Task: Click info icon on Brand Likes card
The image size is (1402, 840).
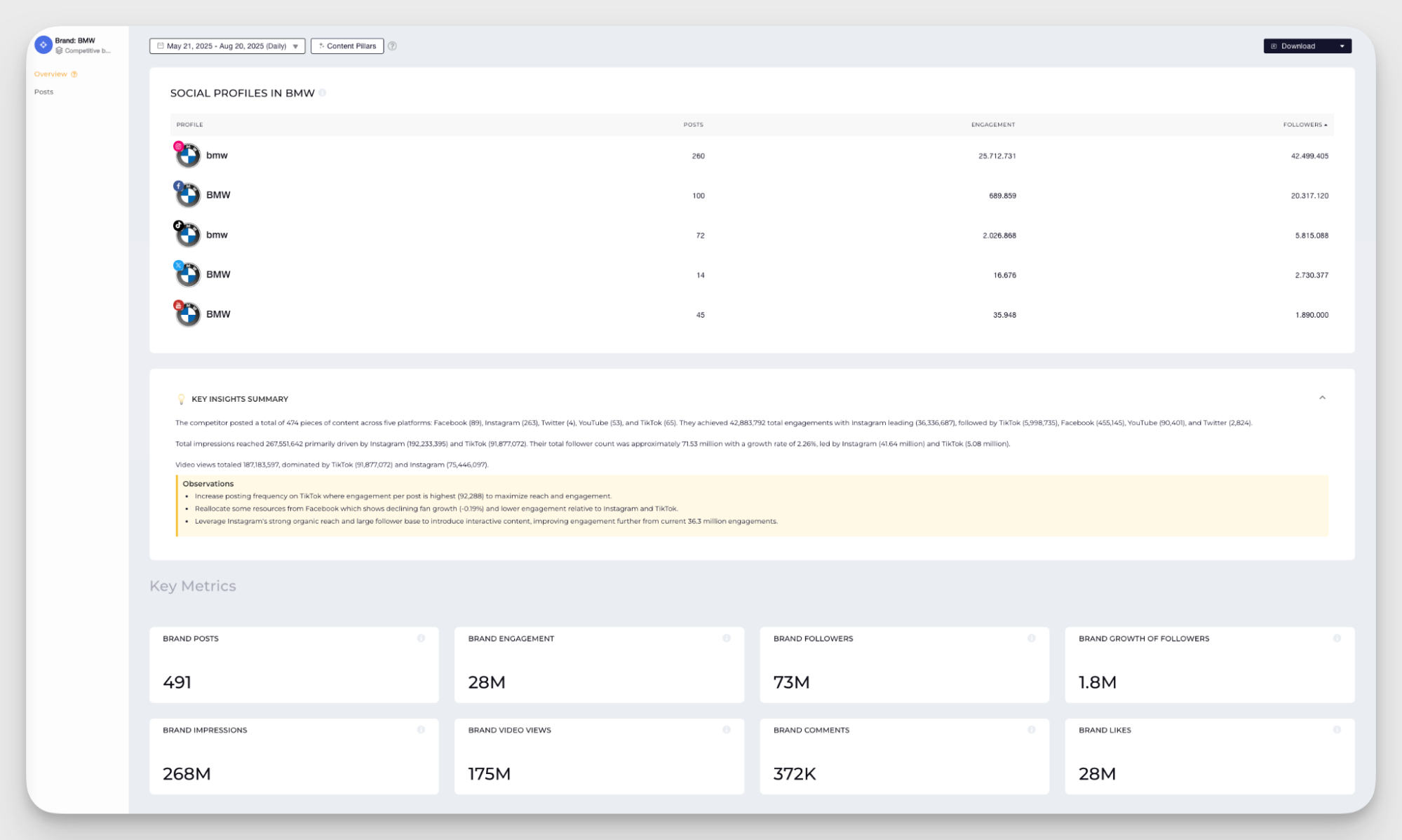Action: coord(1337,730)
